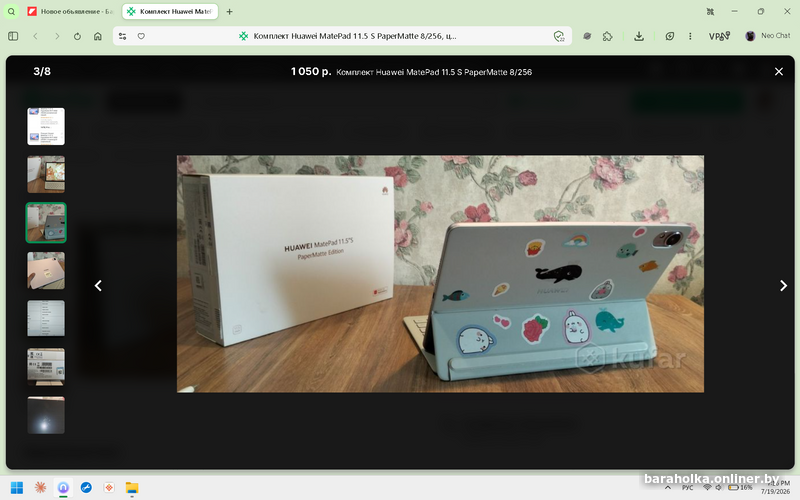Open the first thumbnail with listing screenshot

click(x=46, y=126)
